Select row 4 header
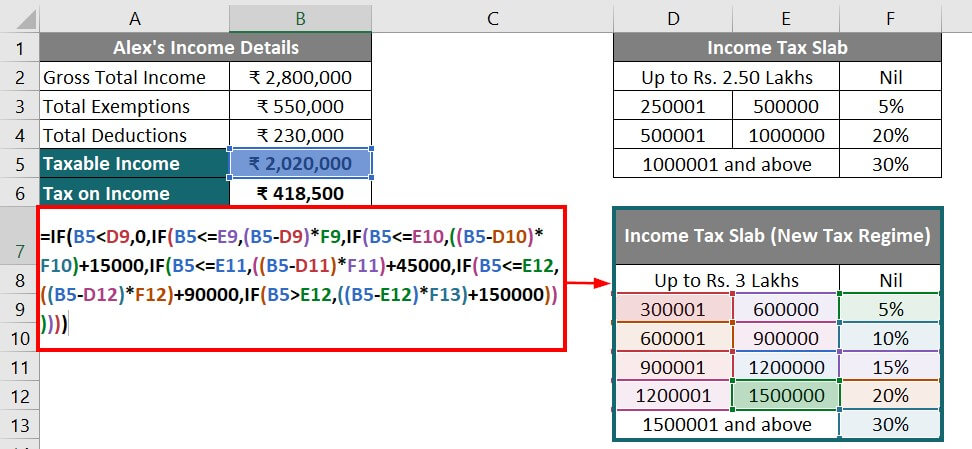The height and width of the screenshot is (449, 972). (20, 135)
